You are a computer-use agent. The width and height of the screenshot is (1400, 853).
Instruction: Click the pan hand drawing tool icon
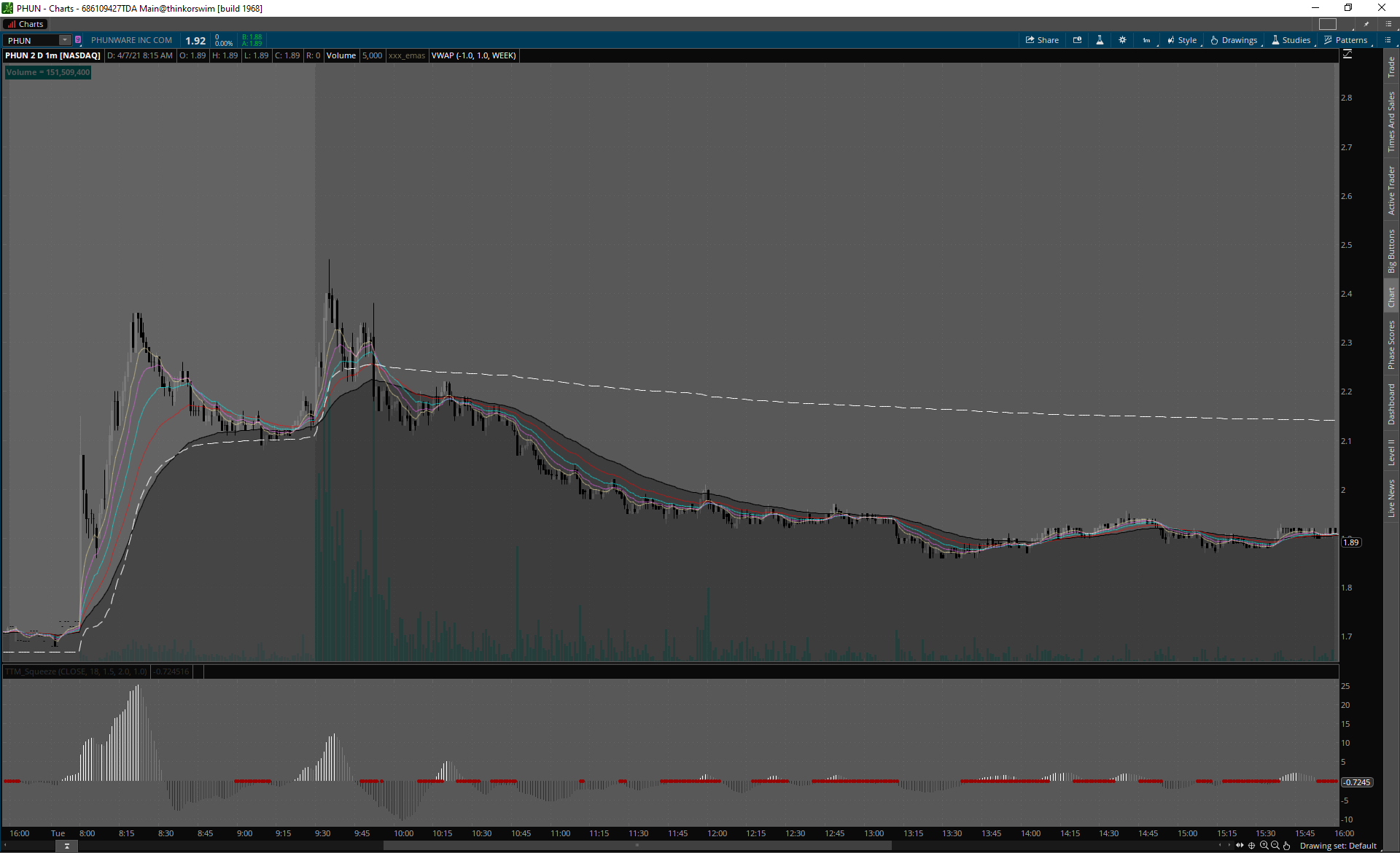tap(1287, 846)
